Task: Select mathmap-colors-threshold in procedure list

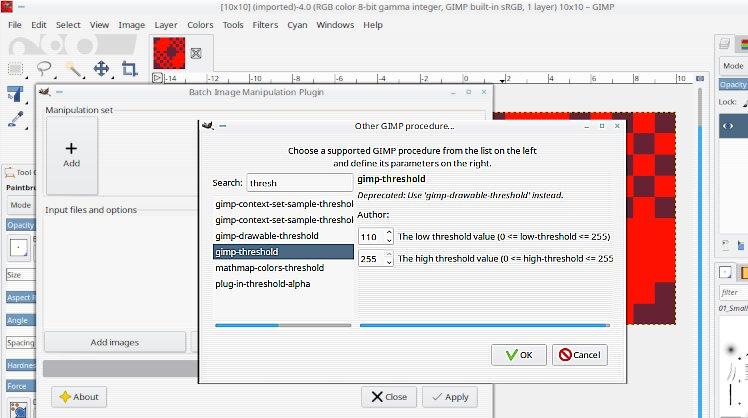Action: [283, 268]
